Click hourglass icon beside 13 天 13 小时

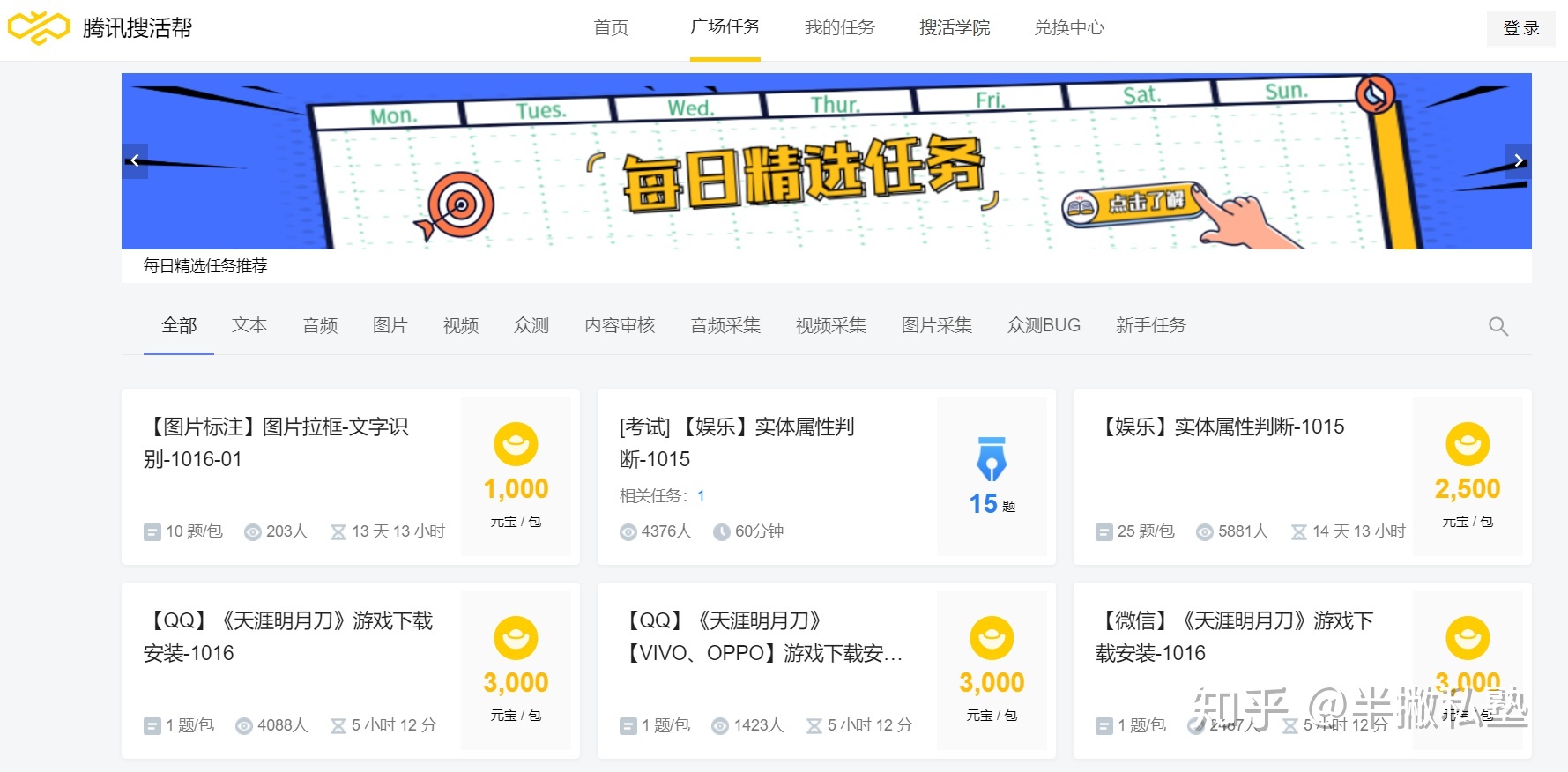point(338,532)
